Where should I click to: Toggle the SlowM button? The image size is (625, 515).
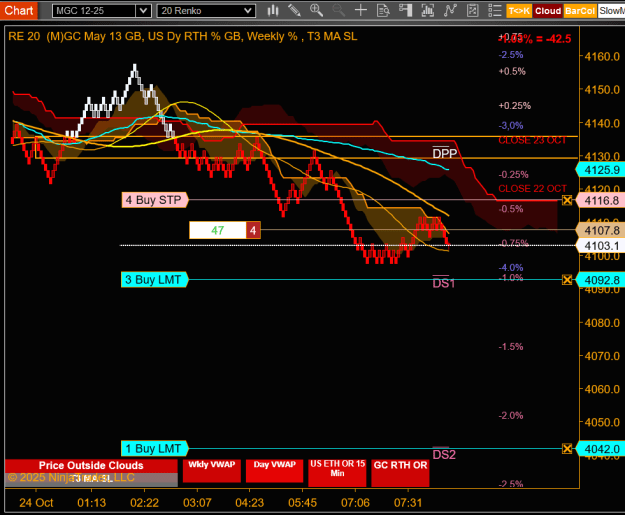coord(611,11)
